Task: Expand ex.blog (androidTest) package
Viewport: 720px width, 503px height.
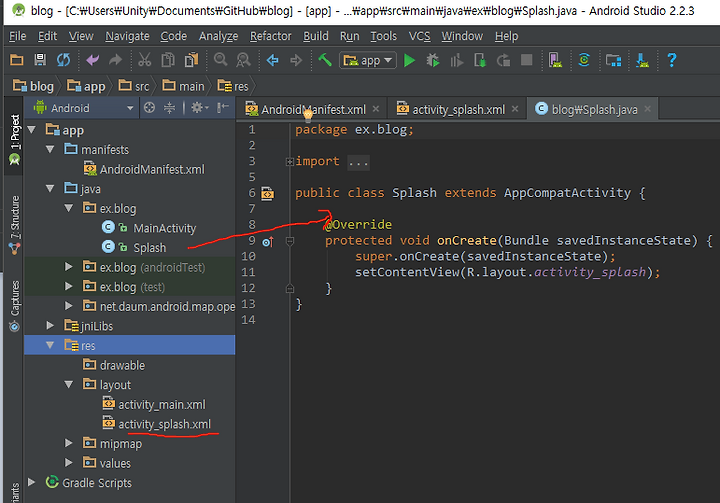Action: (69, 267)
